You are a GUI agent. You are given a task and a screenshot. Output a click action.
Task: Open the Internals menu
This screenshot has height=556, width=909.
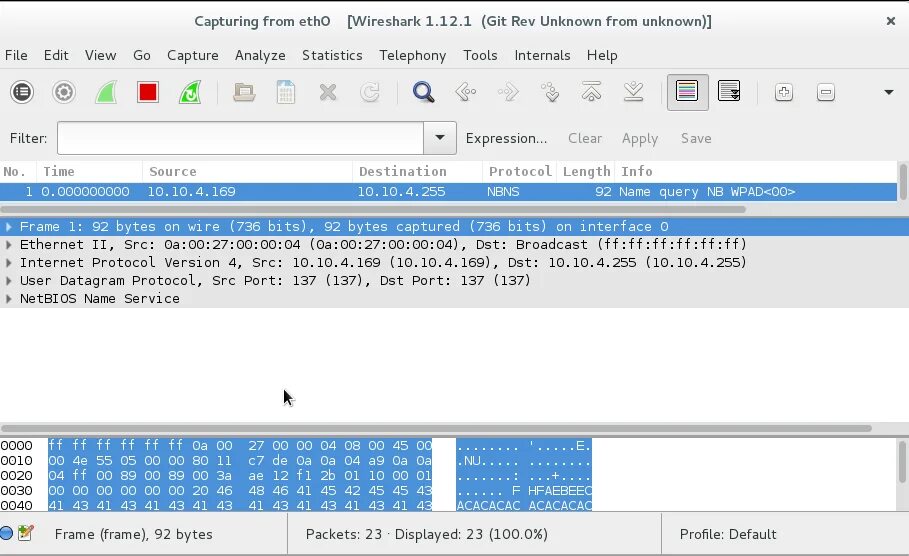[x=543, y=55]
